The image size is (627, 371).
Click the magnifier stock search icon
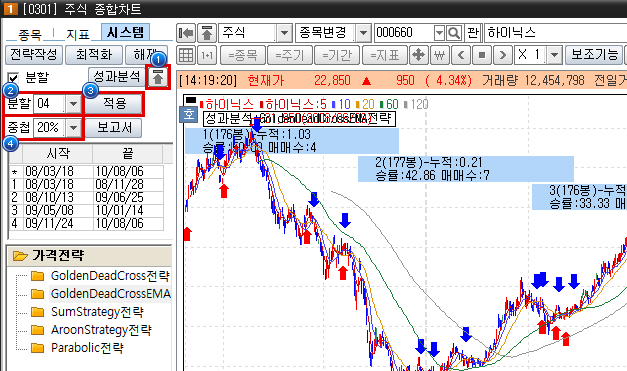coord(454,33)
